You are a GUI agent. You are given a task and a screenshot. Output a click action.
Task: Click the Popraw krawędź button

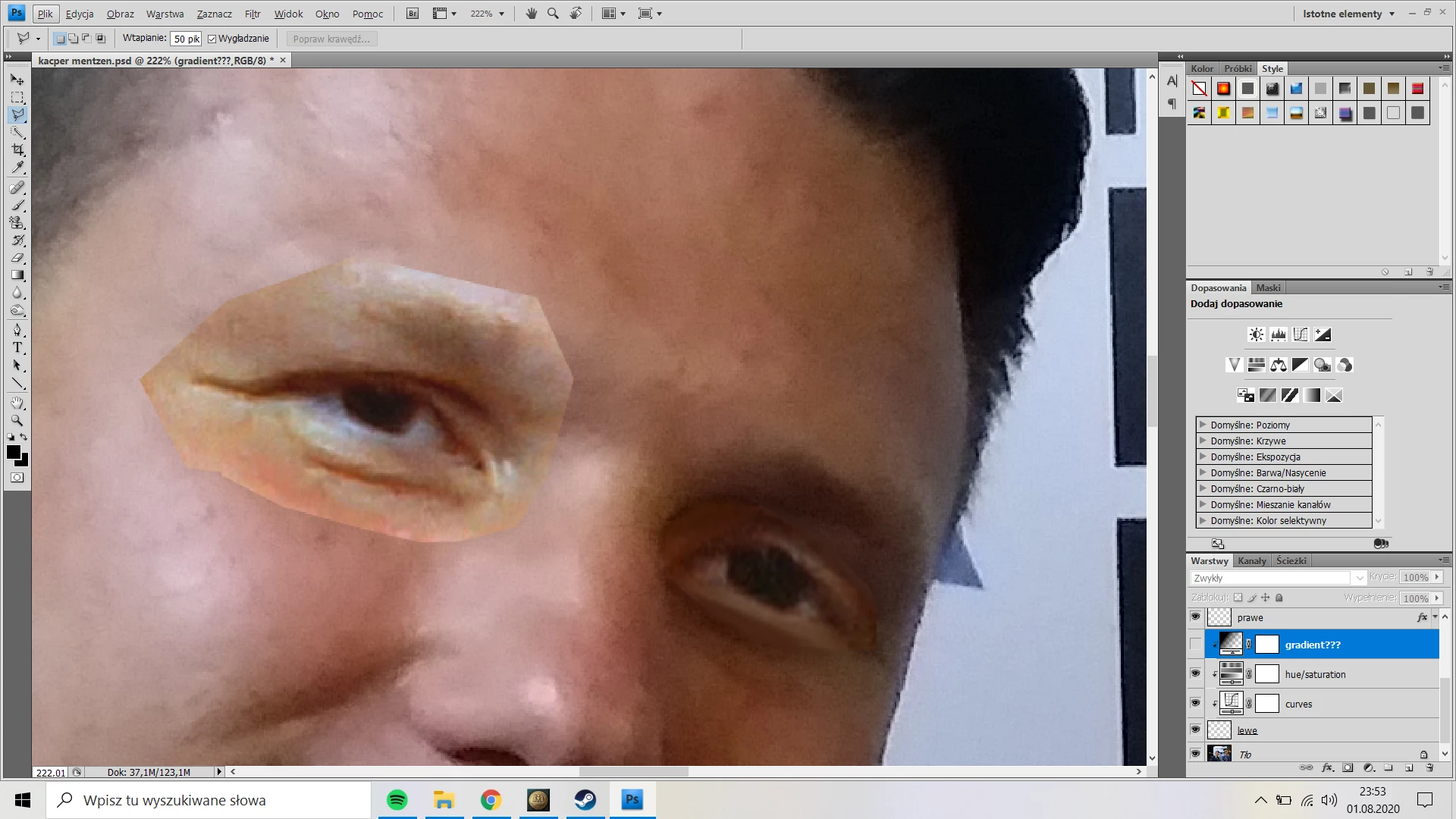pos(331,39)
